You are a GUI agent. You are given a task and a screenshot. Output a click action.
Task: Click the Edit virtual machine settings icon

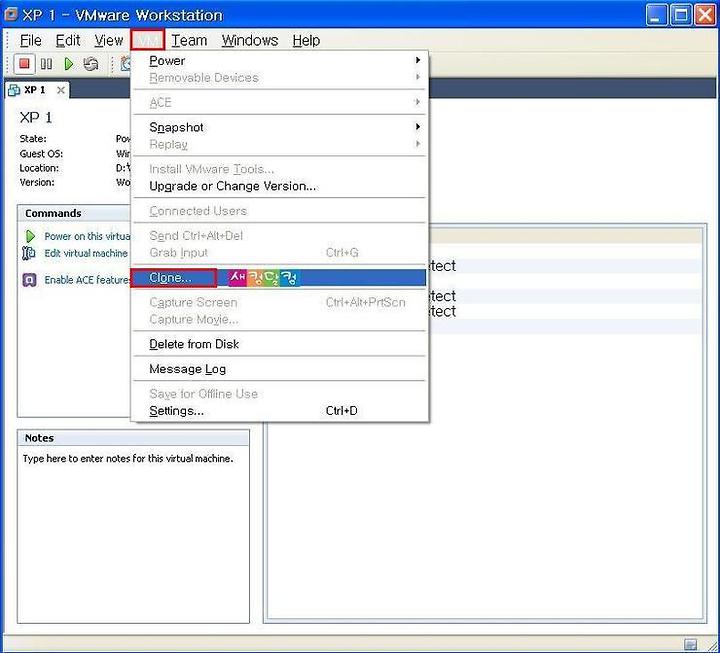coord(29,253)
